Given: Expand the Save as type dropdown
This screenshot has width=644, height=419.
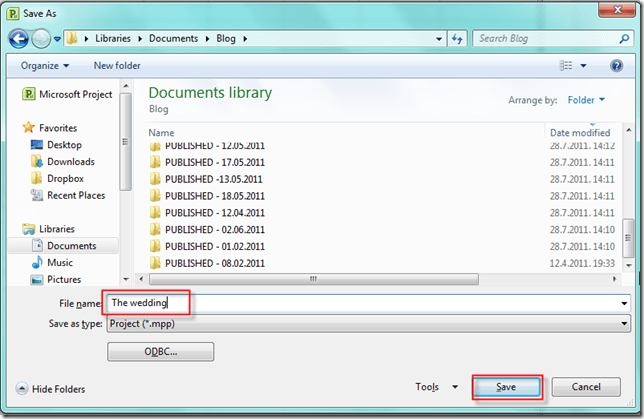Looking at the screenshot, I should coord(624,323).
